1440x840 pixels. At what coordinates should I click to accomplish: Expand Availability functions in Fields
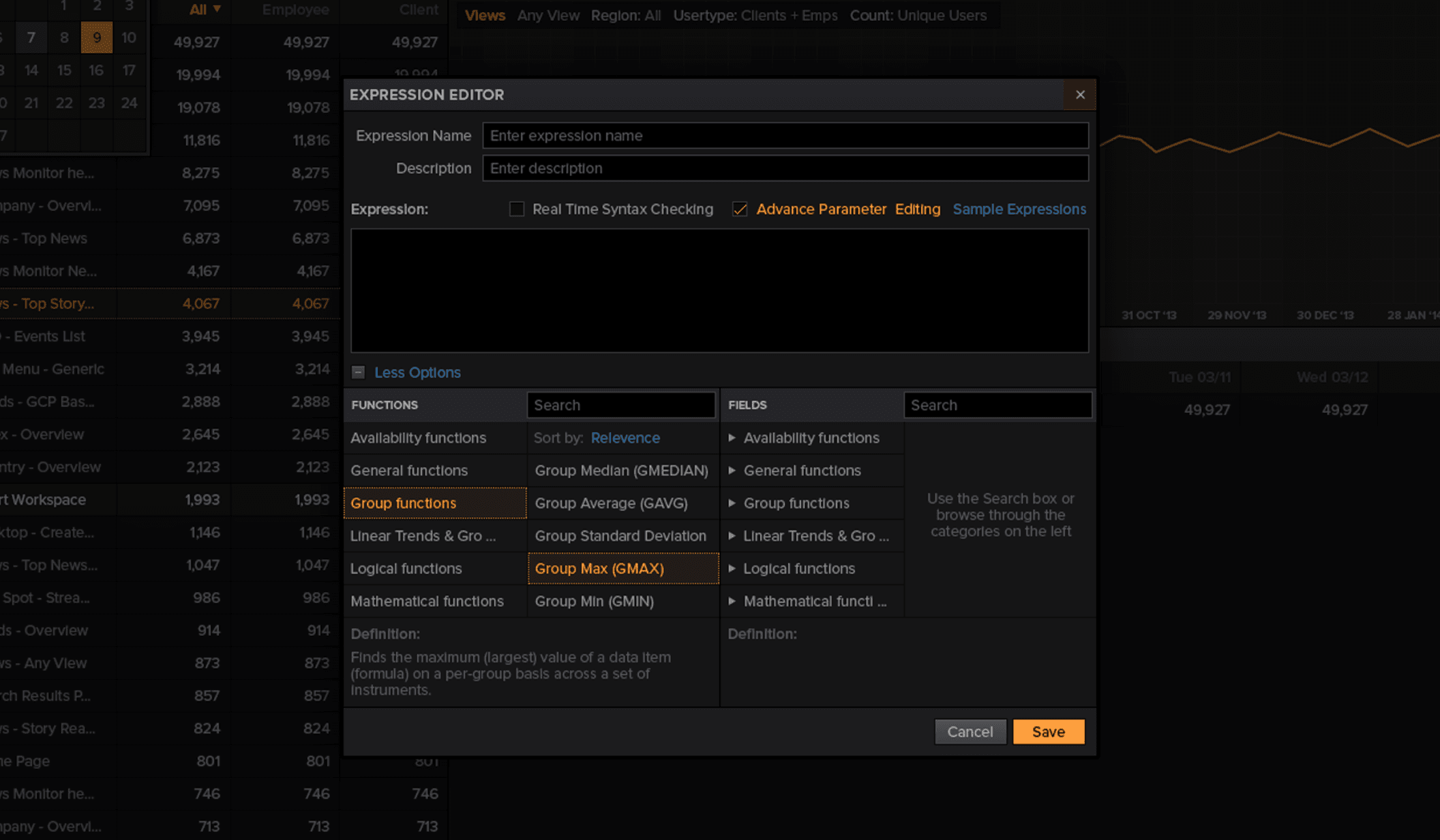coord(732,438)
